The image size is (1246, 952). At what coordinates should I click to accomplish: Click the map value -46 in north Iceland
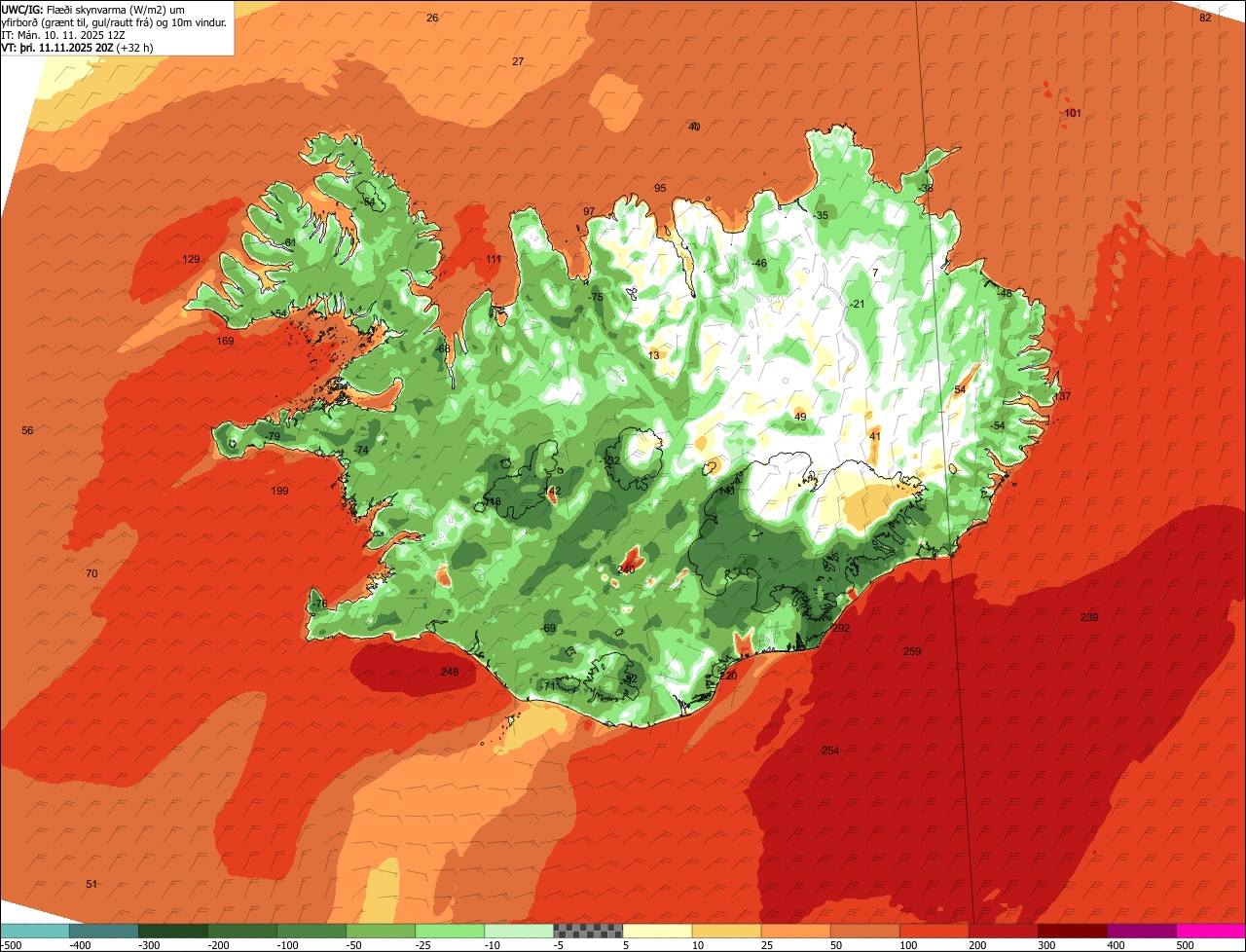759,264
